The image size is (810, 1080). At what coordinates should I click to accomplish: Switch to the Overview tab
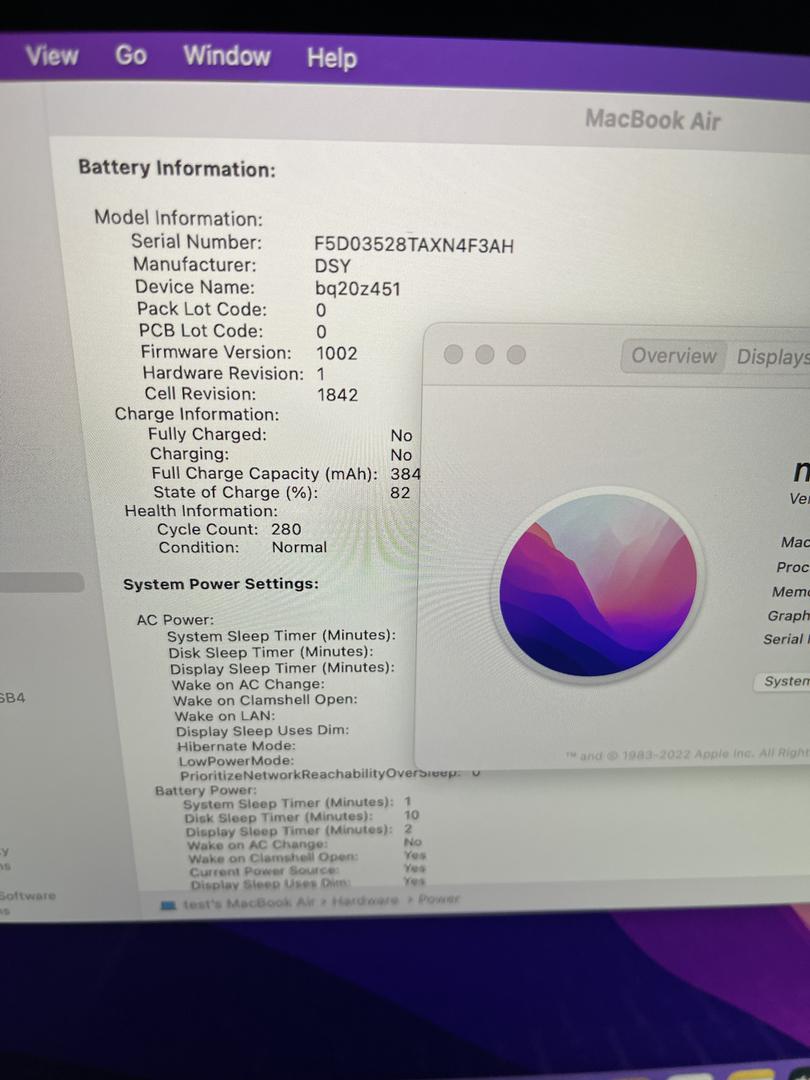[674, 356]
